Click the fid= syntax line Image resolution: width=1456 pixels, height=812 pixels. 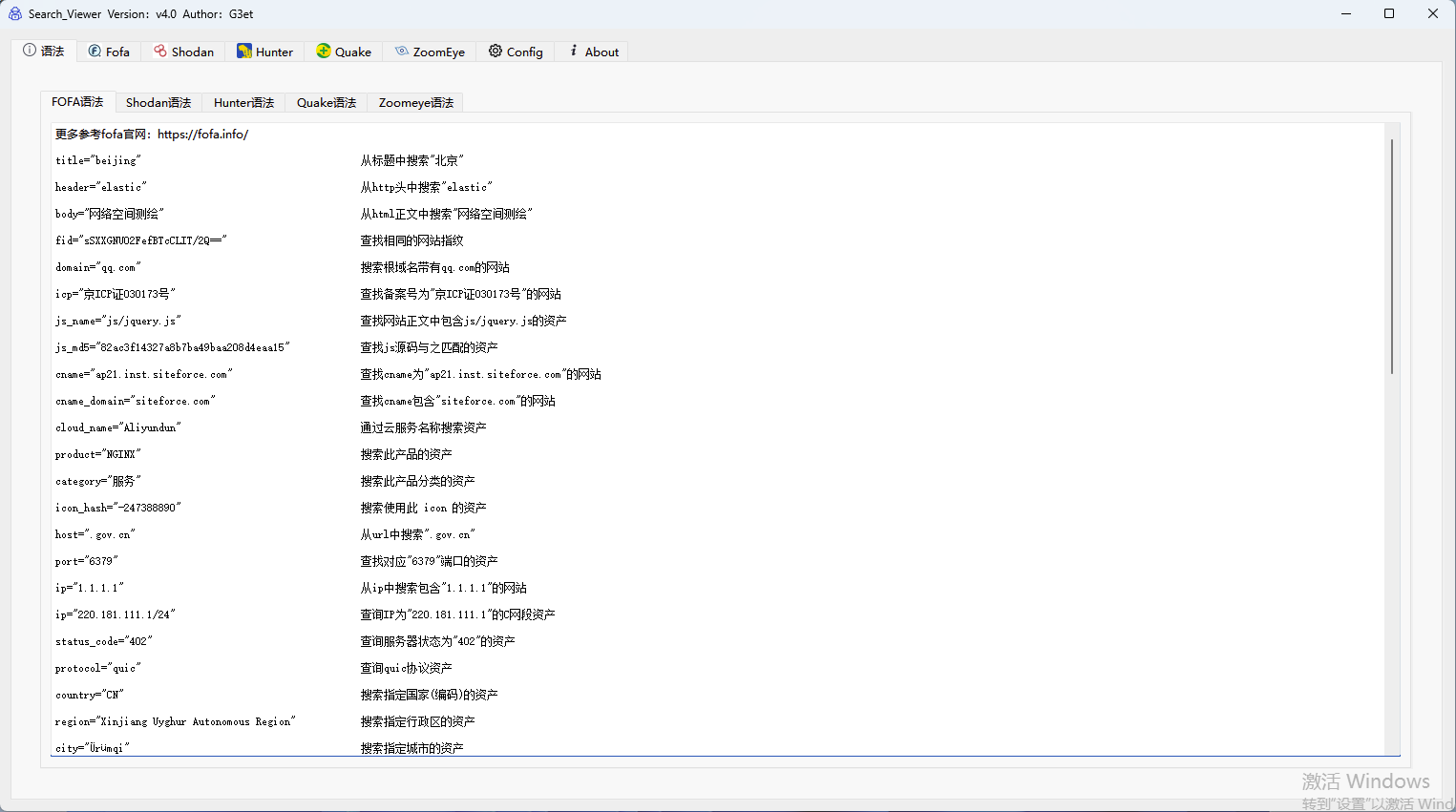pyautogui.click(x=140, y=241)
